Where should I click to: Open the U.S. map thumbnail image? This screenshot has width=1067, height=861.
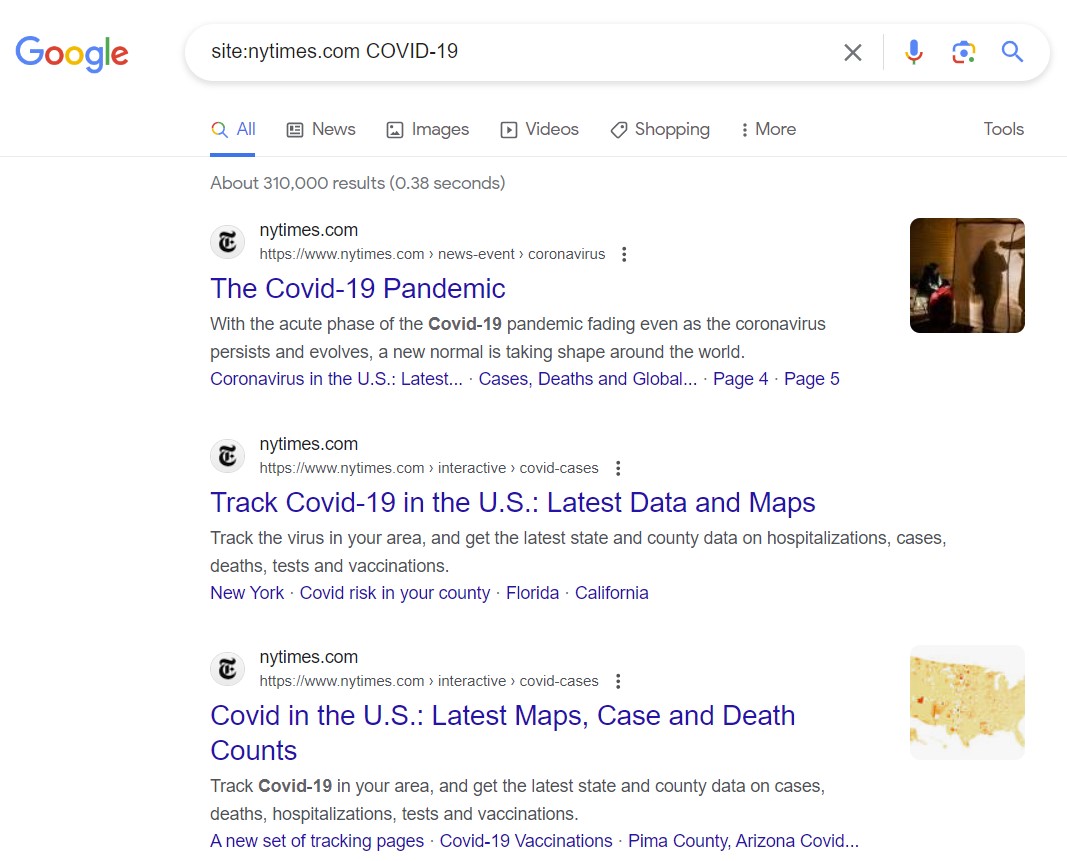pyautogui.click(x=967, y=702)
